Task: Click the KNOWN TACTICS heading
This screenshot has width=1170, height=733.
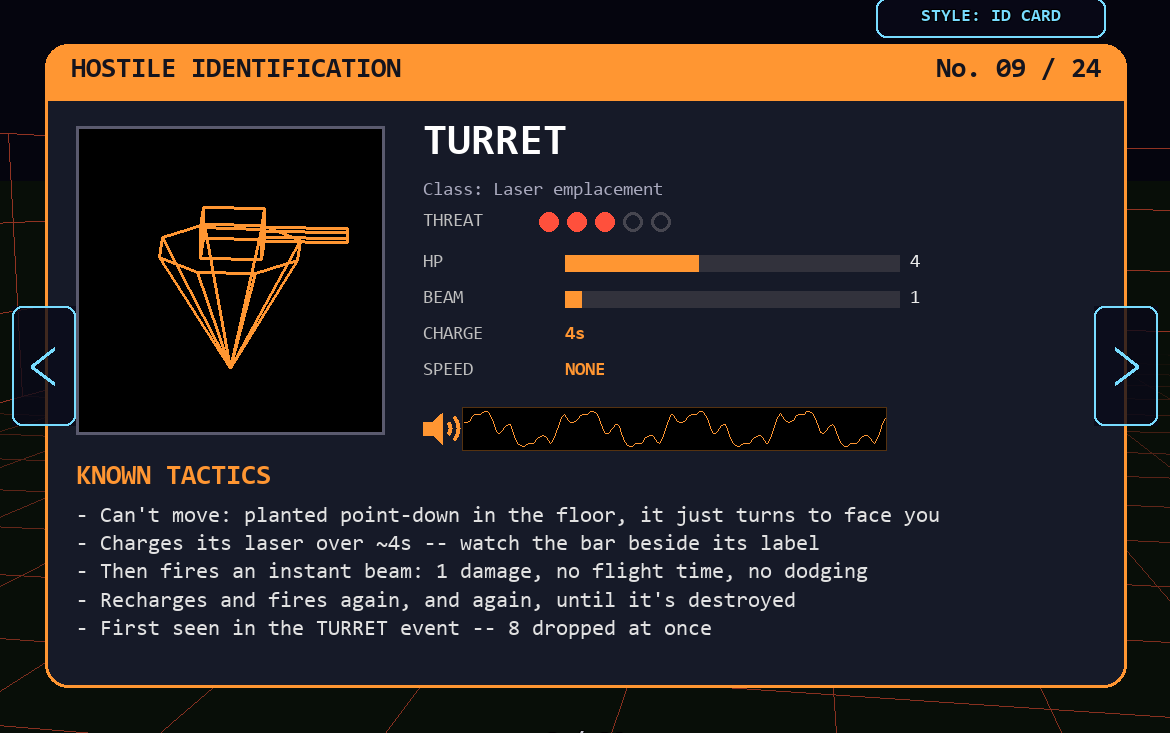Action: tap(173, 475)
